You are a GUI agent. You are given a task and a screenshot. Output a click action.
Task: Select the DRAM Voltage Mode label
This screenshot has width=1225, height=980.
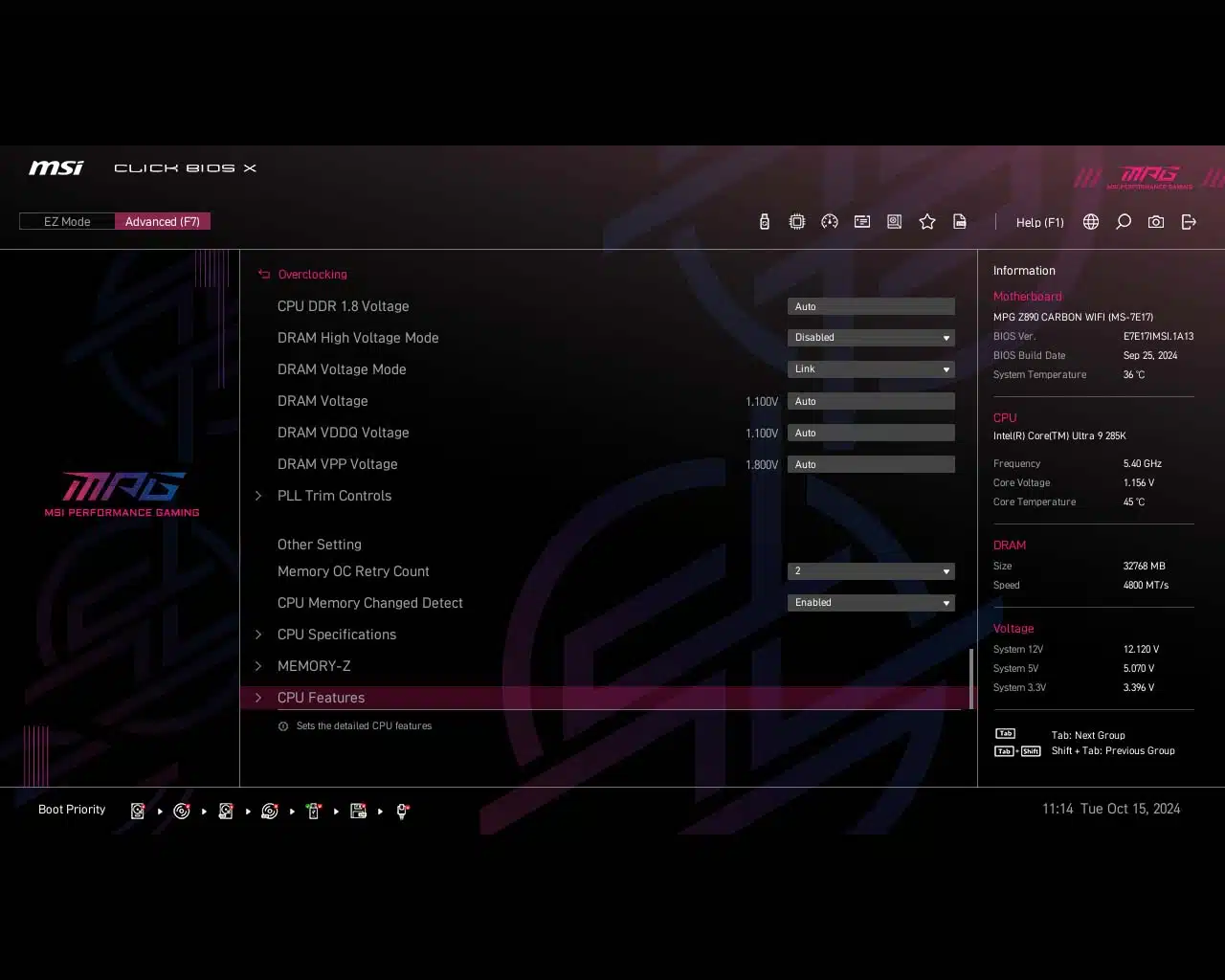pyautogui.click(x=342, y=369)
